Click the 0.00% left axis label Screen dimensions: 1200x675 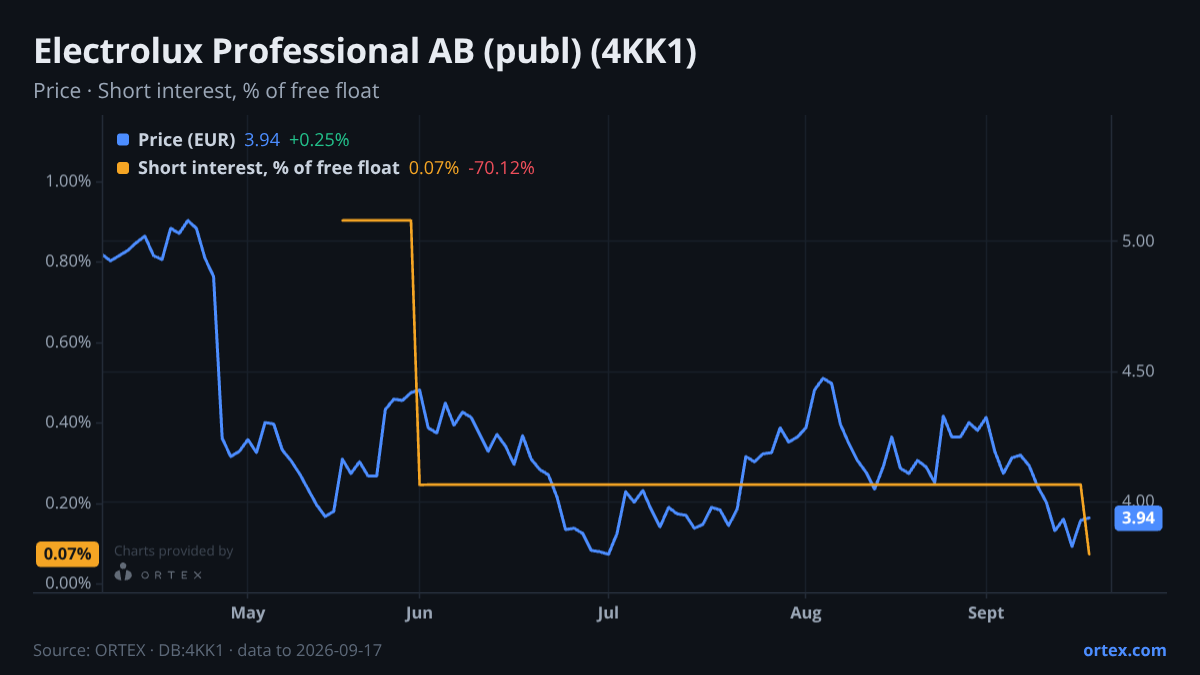[x=68, y=583]
